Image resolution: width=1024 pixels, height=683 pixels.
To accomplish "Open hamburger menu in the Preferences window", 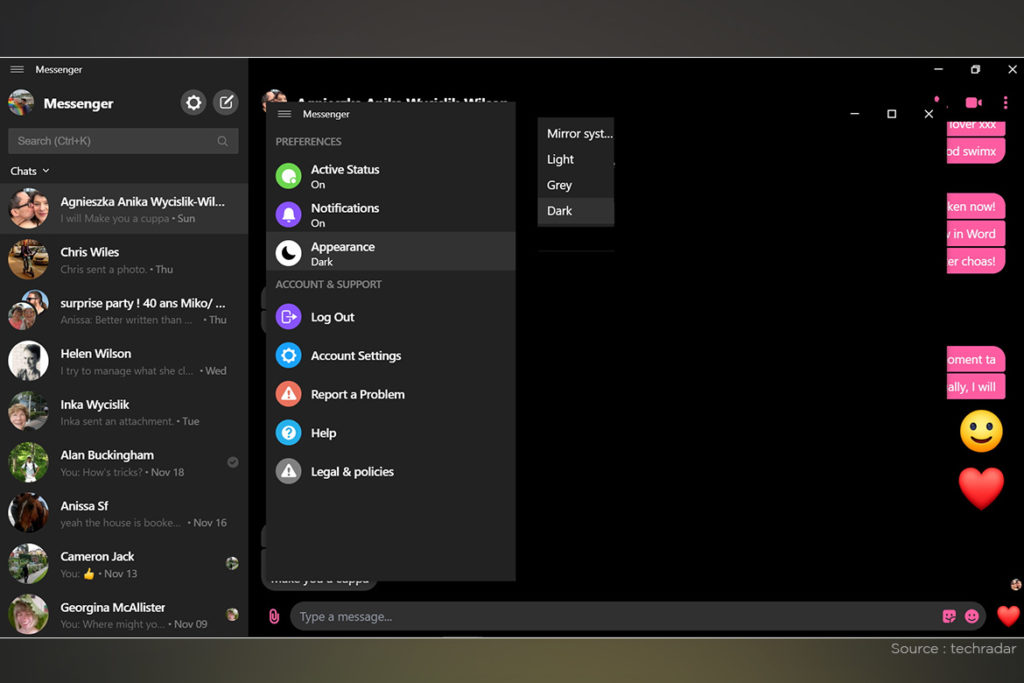I will tap(284, 114).
